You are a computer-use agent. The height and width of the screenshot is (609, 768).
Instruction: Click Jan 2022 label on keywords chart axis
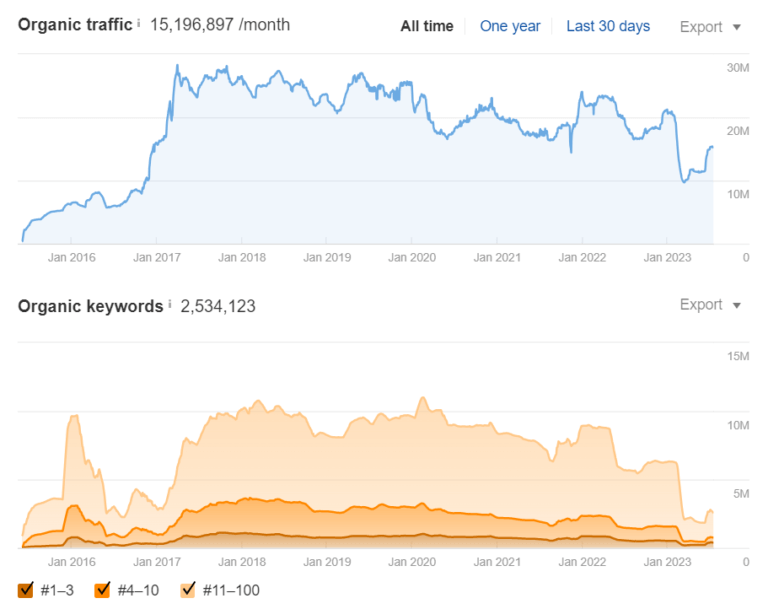pos(582,562)
